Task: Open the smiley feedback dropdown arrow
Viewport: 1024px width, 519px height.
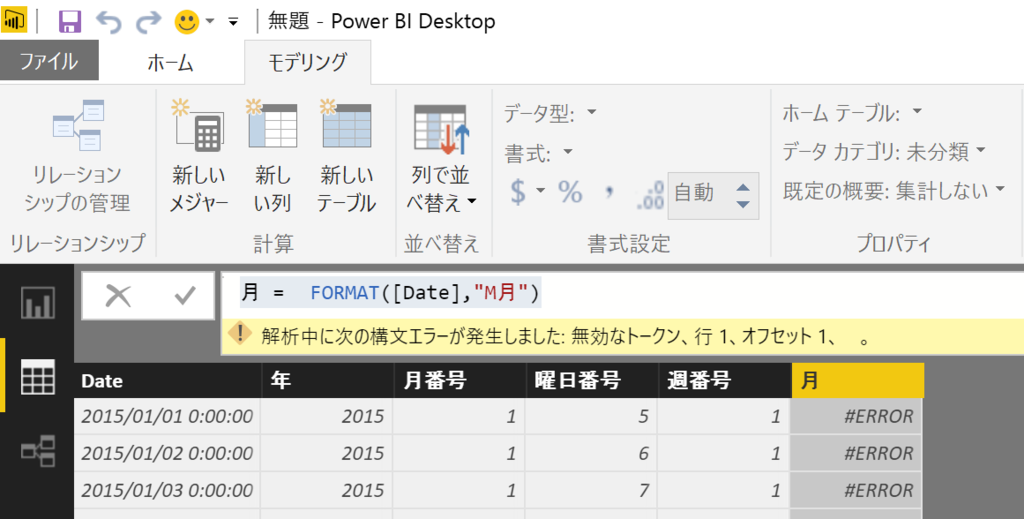Action: [x=210, y=22]
